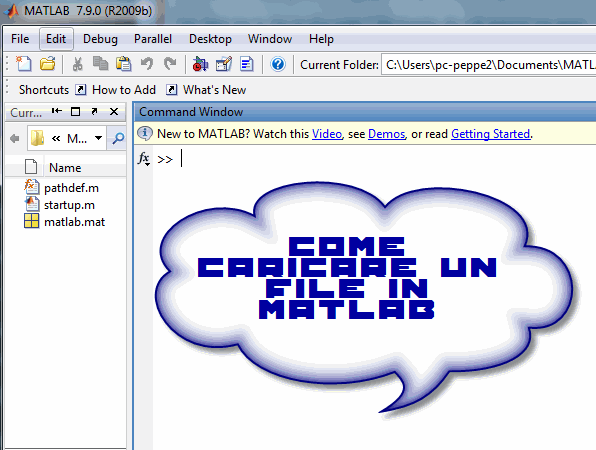Open the Debug menu
This screenshot has width=596, height=450.
point(100,39)
